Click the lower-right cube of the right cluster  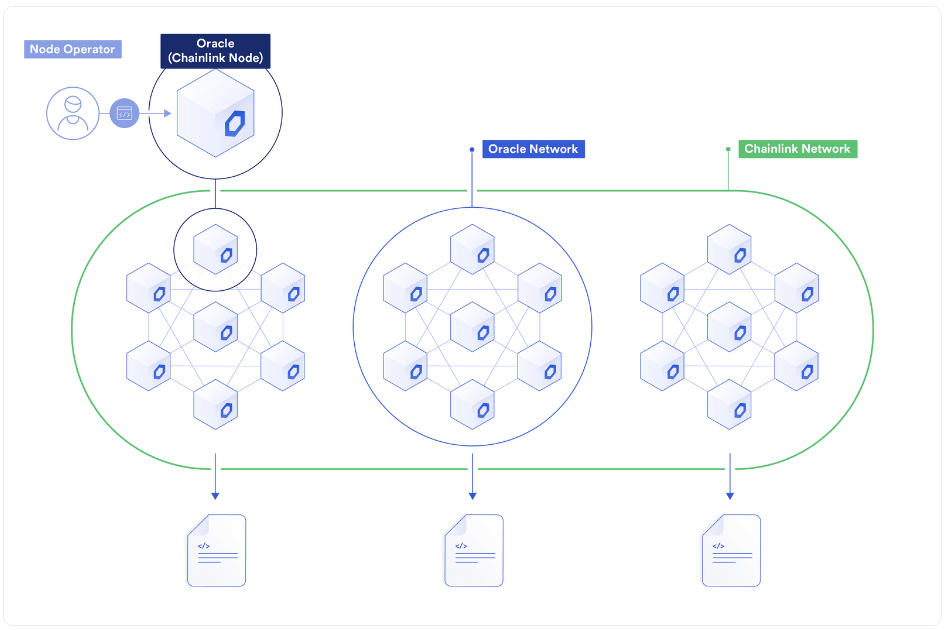(796, 366)
